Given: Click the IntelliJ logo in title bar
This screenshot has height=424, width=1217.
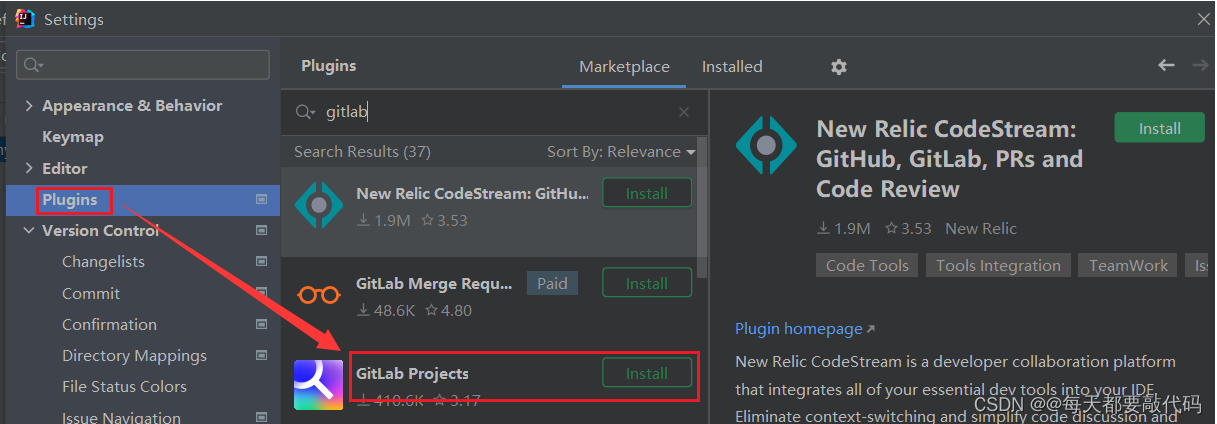Looking at the screenshot, I should (25, 19).
